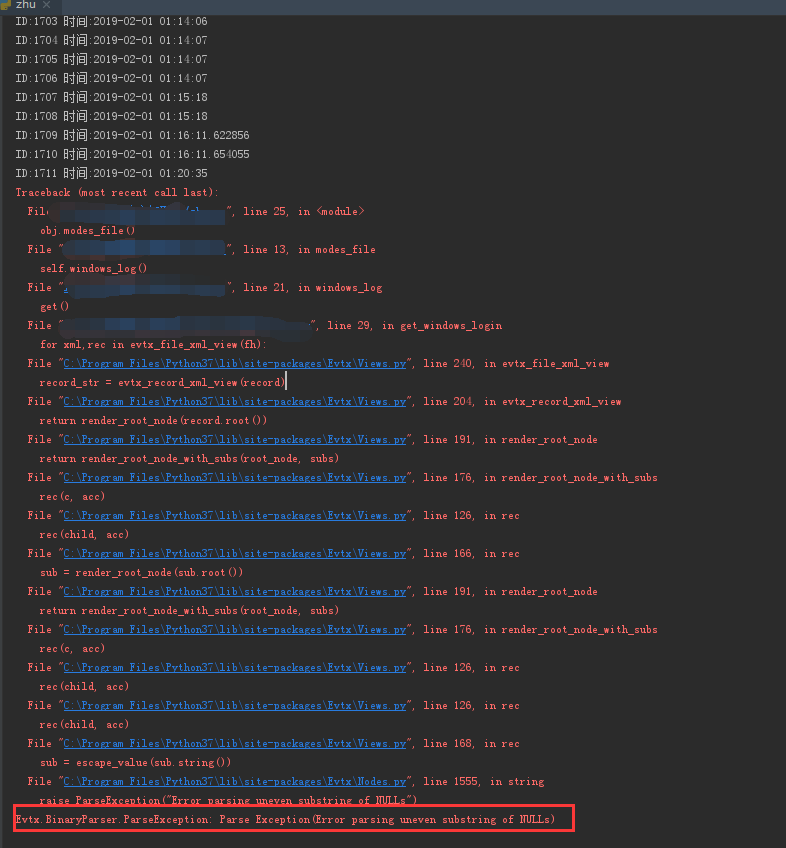This screenshot has width=786, height=848.
Task: Open first Views.py link for line 191
Action: (235, 440)
